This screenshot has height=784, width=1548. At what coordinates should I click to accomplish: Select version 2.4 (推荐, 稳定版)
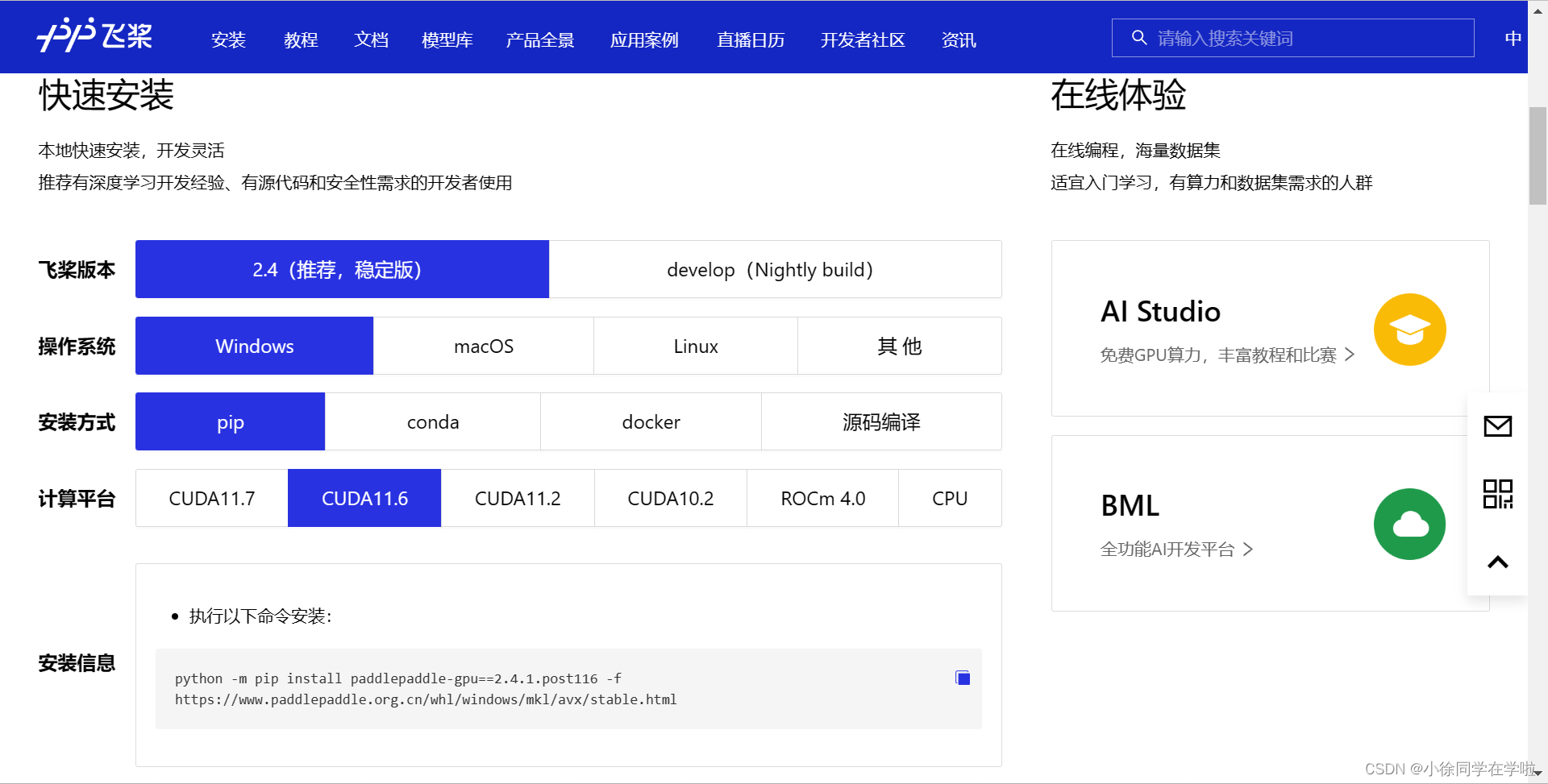pyautogui.click(x=342, y=269)
